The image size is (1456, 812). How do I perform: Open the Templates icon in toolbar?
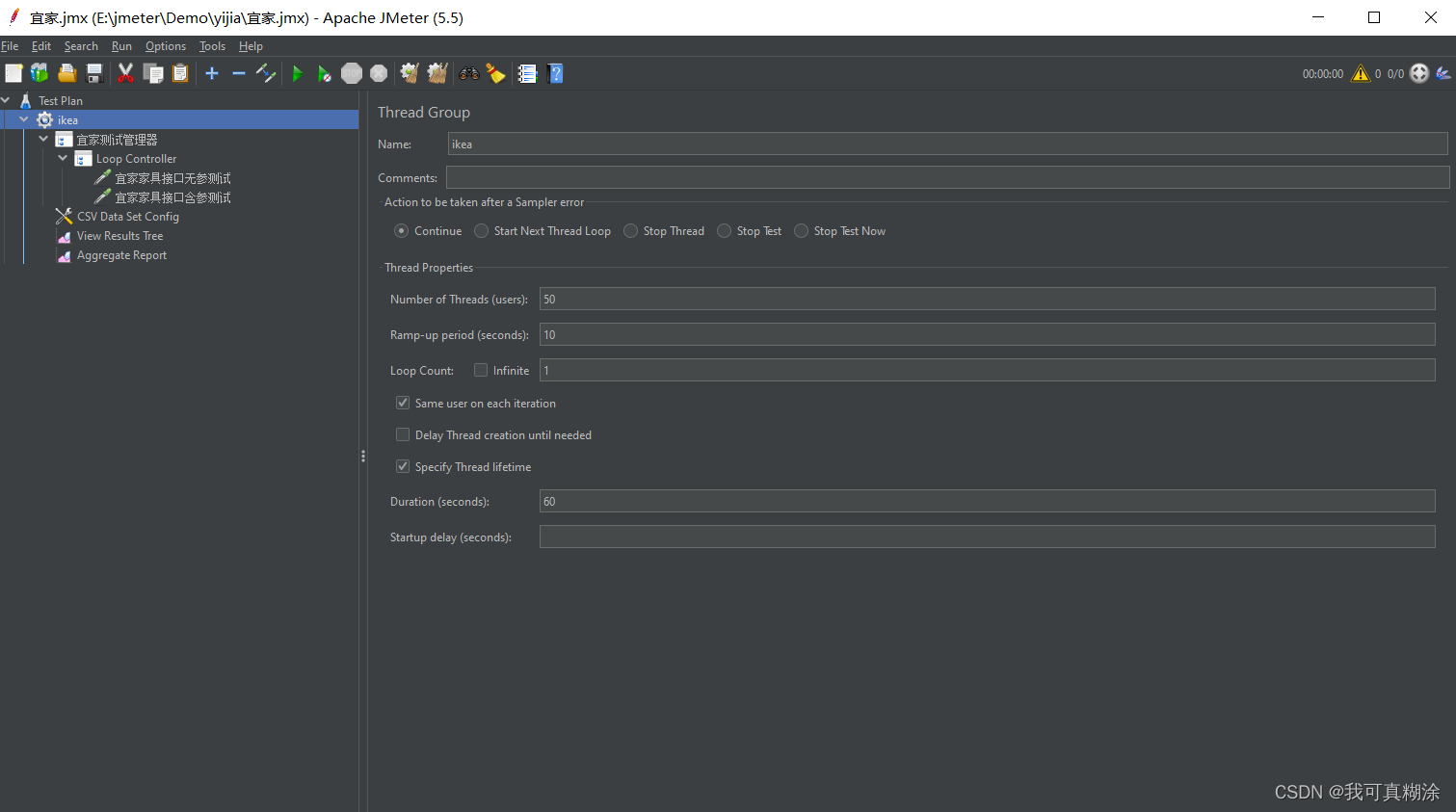pyautogui.click(x=40, y=73)
